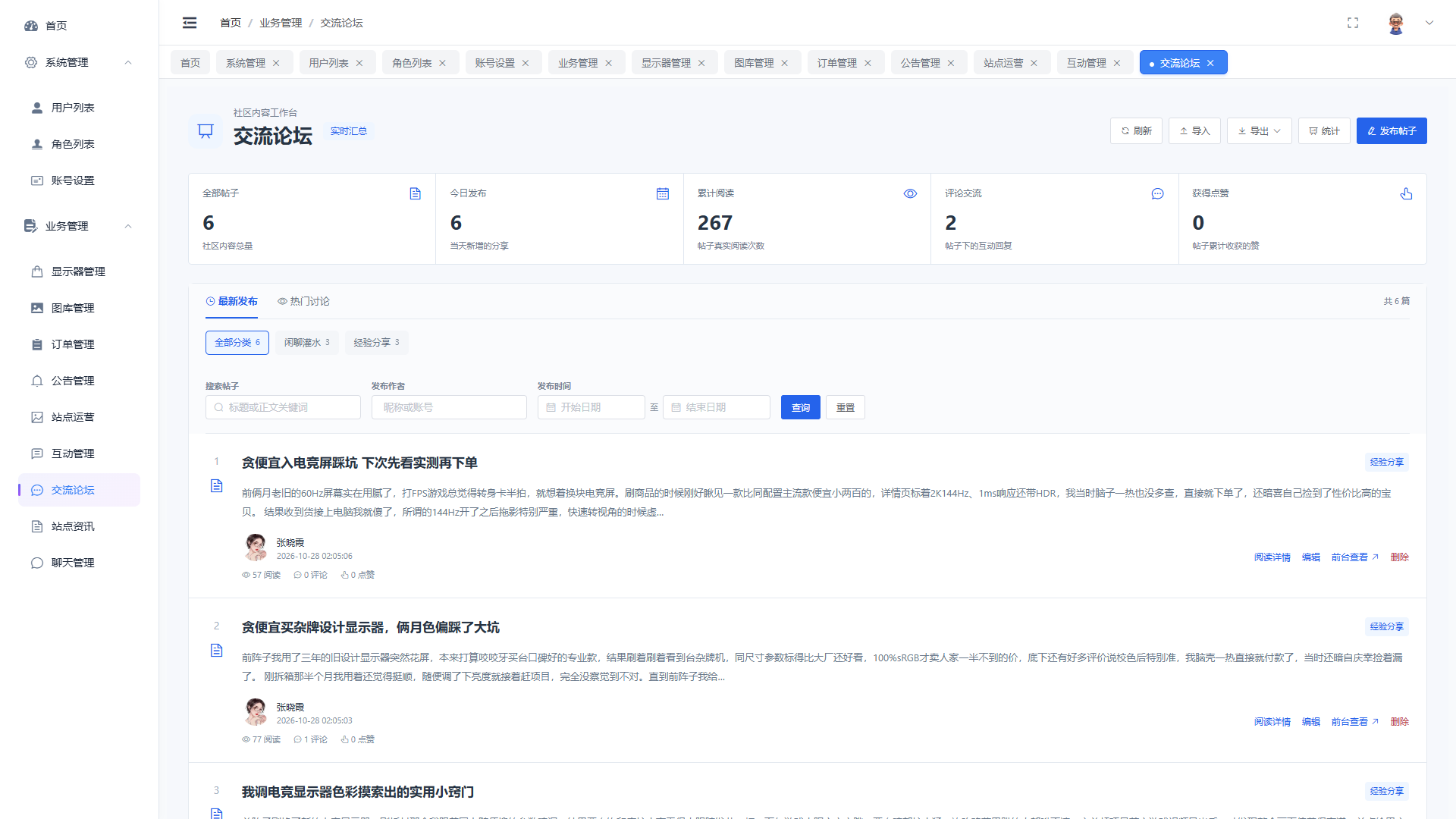Click the 刷新 button
The height and width of the screenshot is (819, 1456).
coord(1136,130)
